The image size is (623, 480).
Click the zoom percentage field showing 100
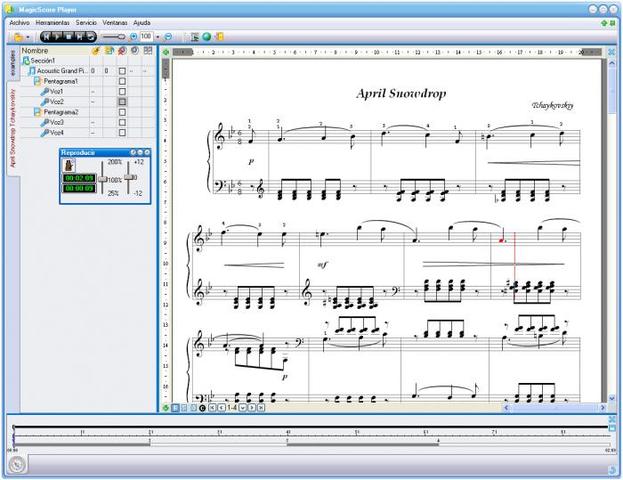[x=146, y=37]
